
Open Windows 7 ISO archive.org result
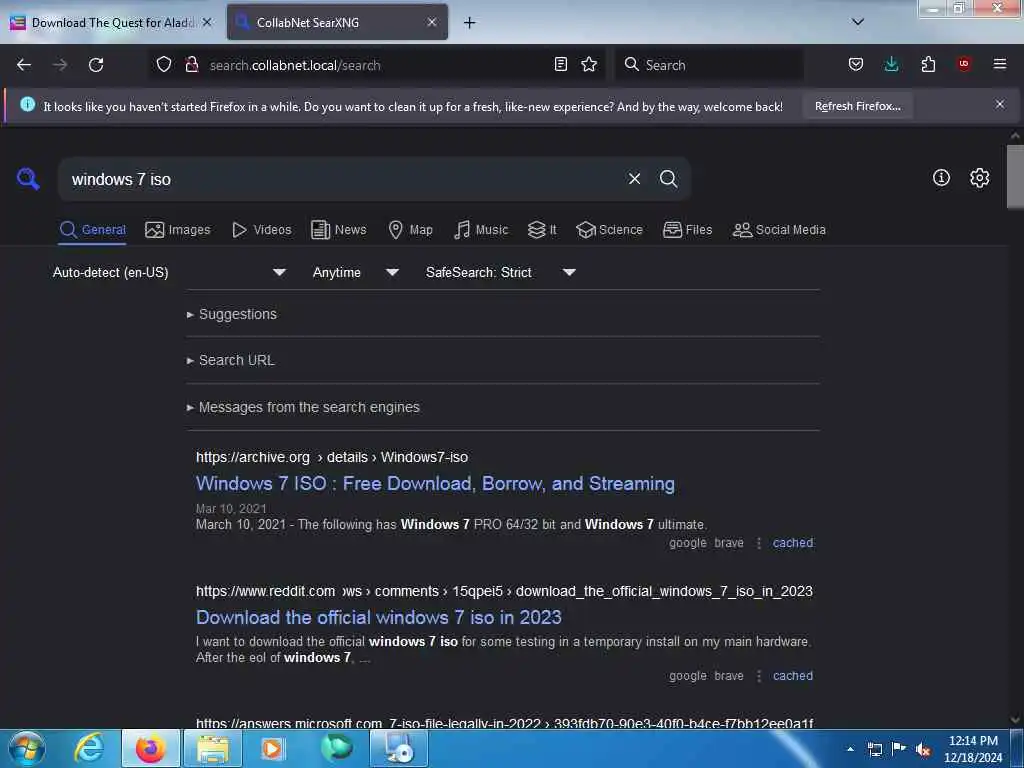(435, 484)
